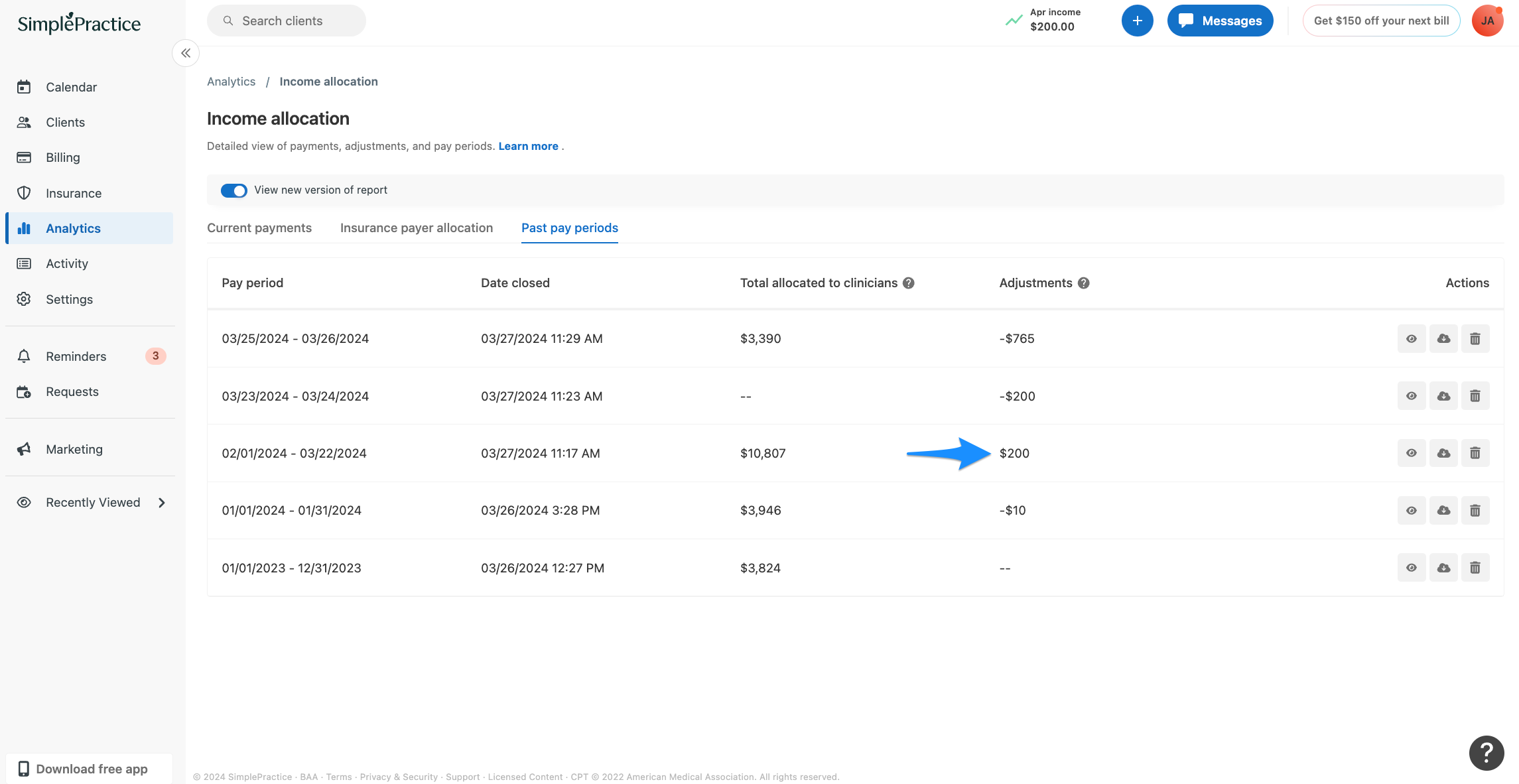The width and height of the screenshot is (1519, 784).
Task: View the 03/23/2024 - 03/24/2024 pay period
Action: pos(1412,396)
